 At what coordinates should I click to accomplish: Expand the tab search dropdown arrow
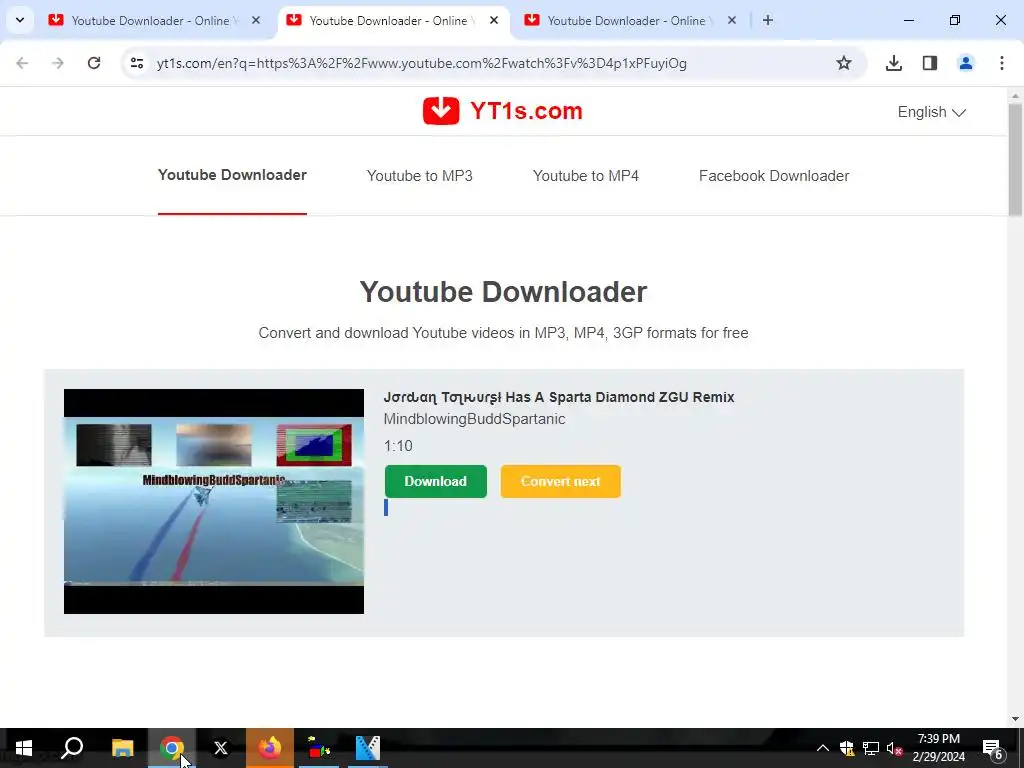[20, 20]
